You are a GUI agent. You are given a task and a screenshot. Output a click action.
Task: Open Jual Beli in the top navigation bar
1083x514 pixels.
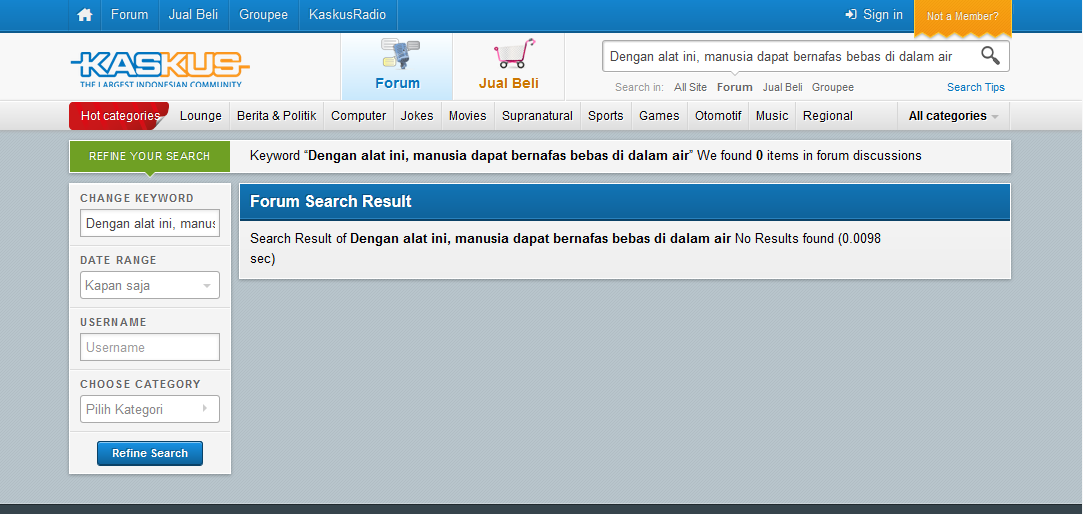pyautogui.click(x=193, y=15)
